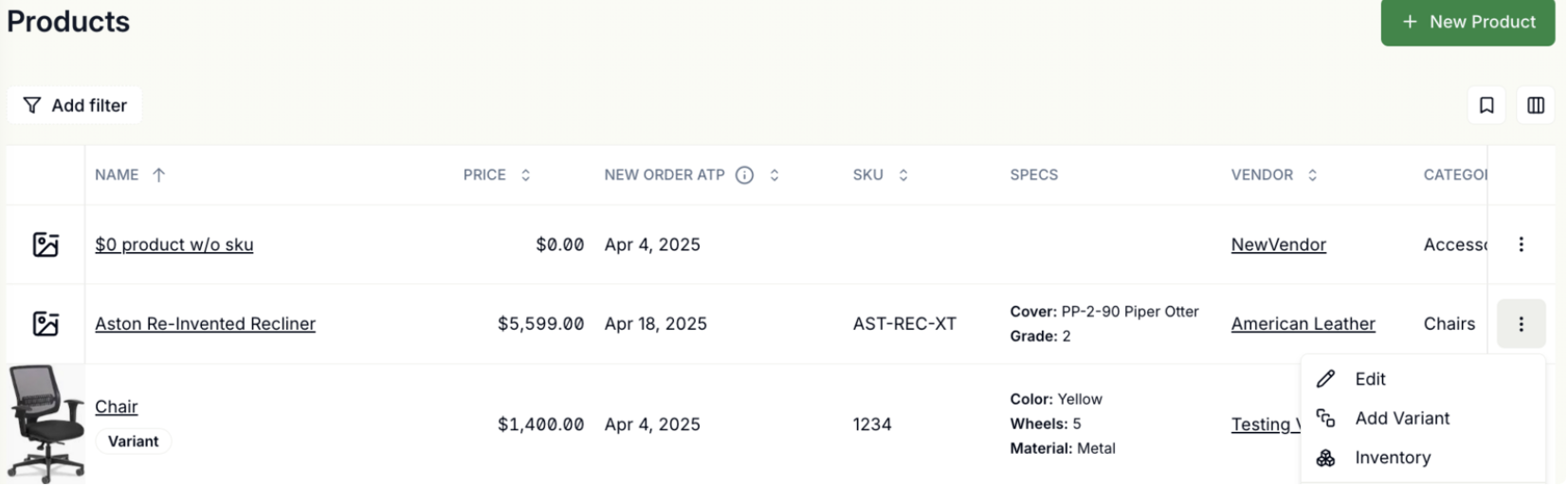This screenshot has height=487, width=1568.
Task: Sort the table by SKU
Action: tap(903, 175)
